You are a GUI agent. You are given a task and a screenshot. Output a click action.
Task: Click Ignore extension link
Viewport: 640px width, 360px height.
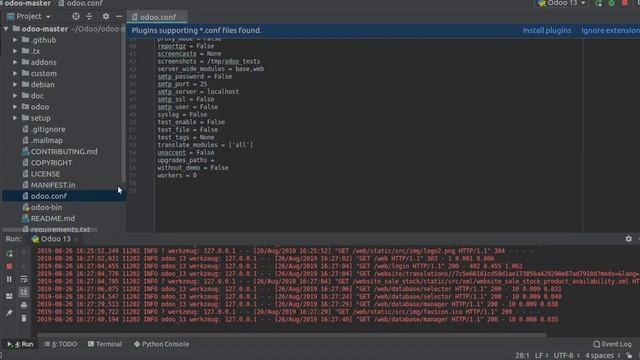[x=611, y=31]
